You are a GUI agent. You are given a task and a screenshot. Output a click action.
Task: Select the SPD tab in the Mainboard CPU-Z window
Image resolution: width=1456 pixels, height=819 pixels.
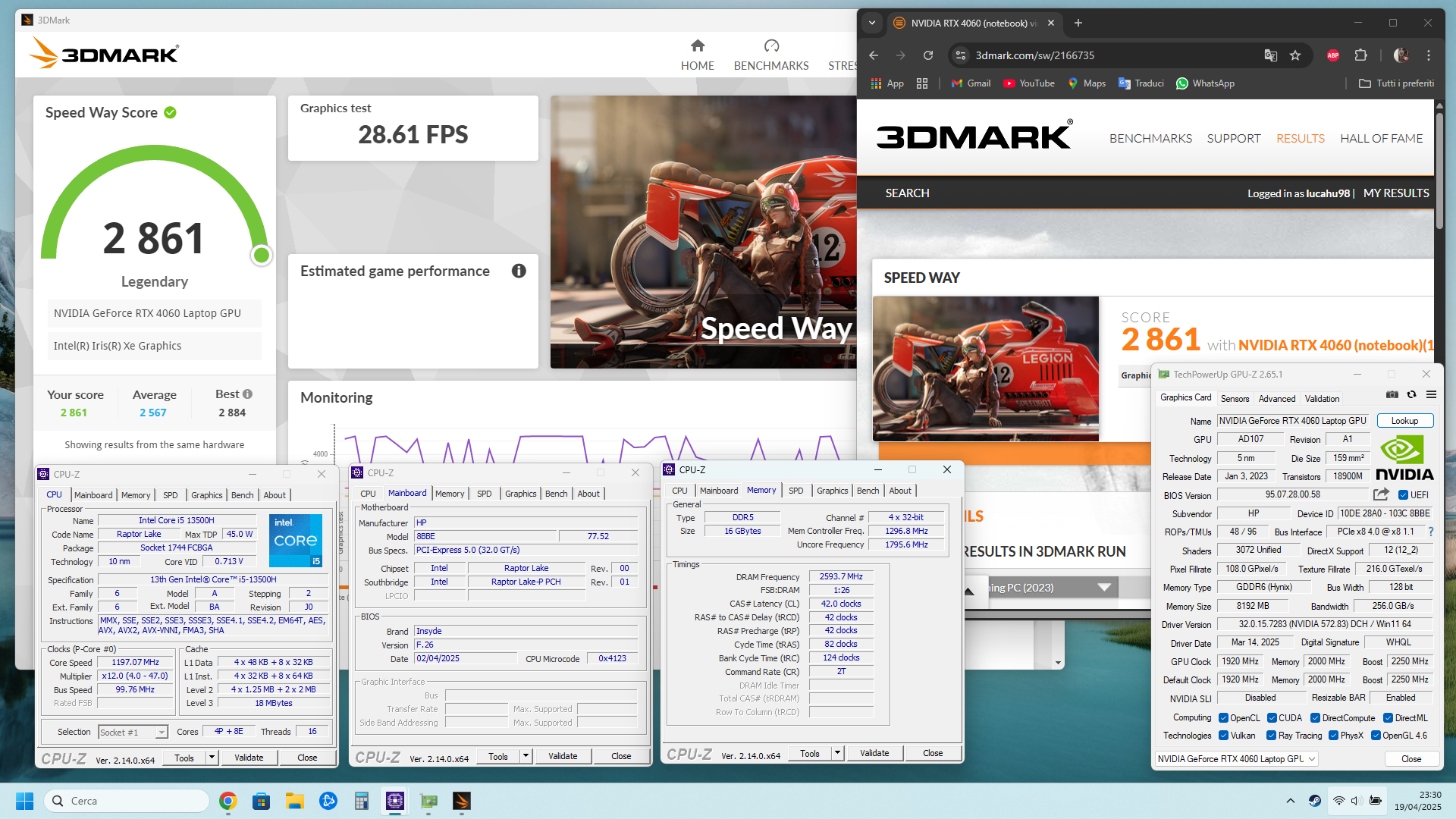(484, 494)
